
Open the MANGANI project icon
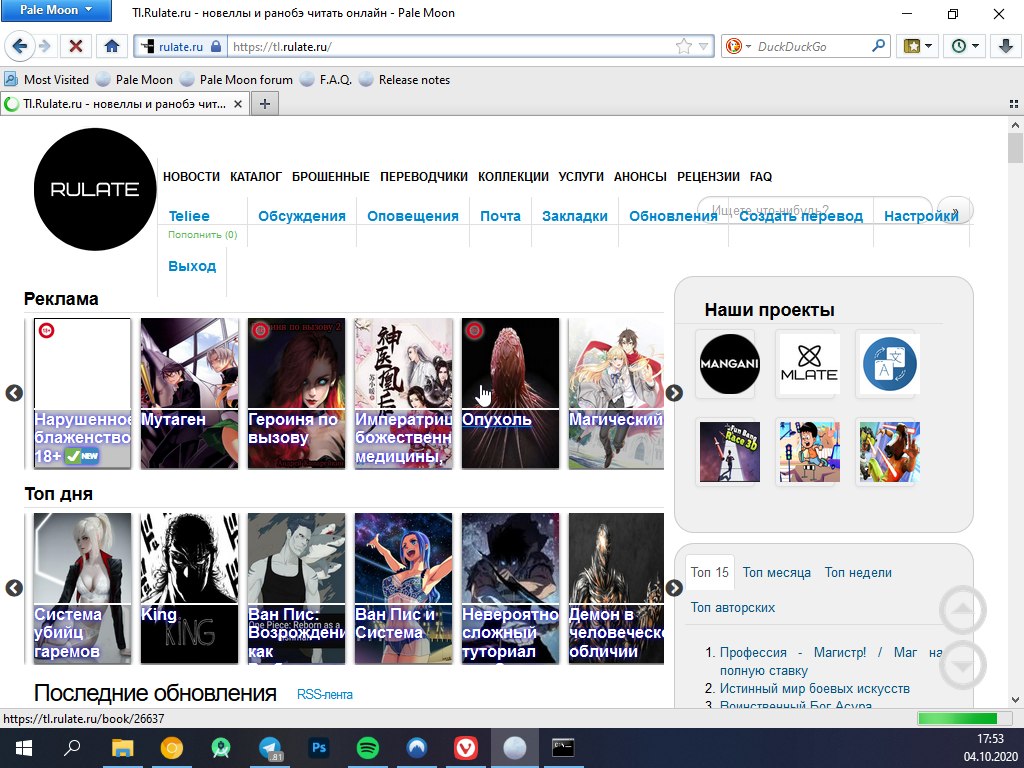729,364
